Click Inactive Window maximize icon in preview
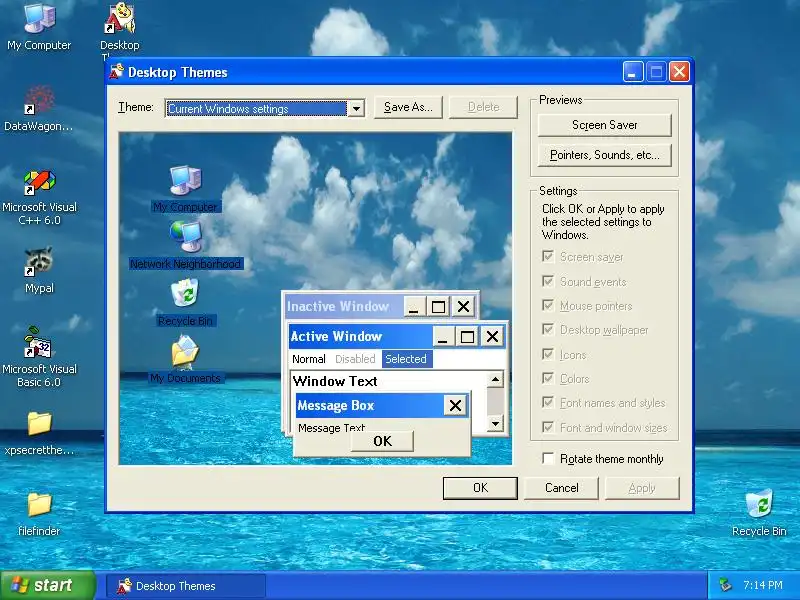This screenshot has height=600, width=800. pos(438,307)
